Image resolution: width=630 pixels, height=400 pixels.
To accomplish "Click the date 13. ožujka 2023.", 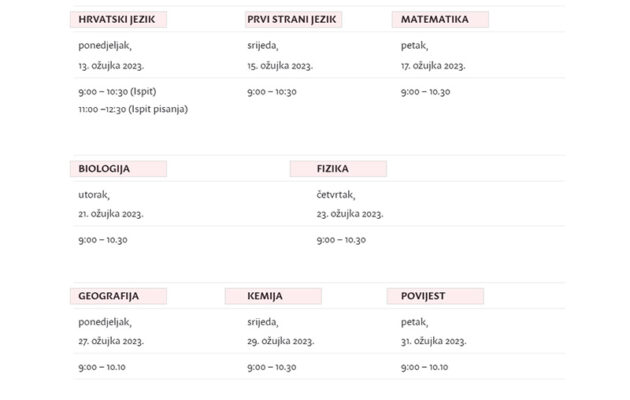I will [111, 66].
